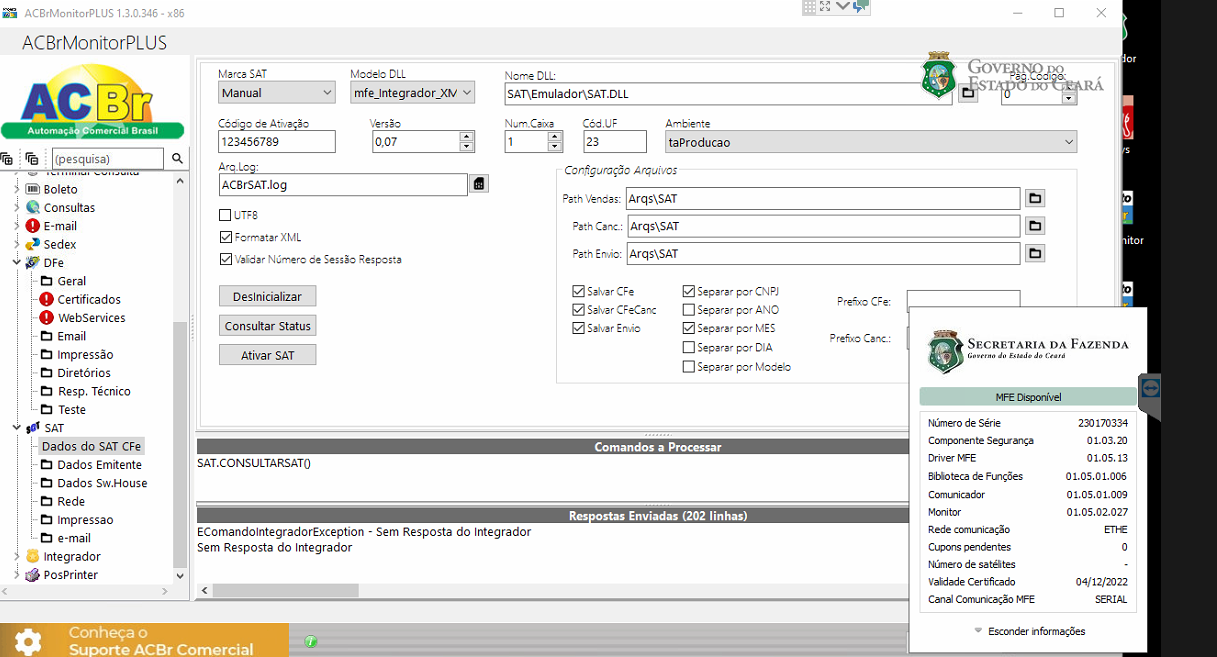Image resolution: width=1217 pixels, height=657 pixels.
Task: Expand the PosPrinter tree node
Action: pyautogui.click(x=17, y=575)
